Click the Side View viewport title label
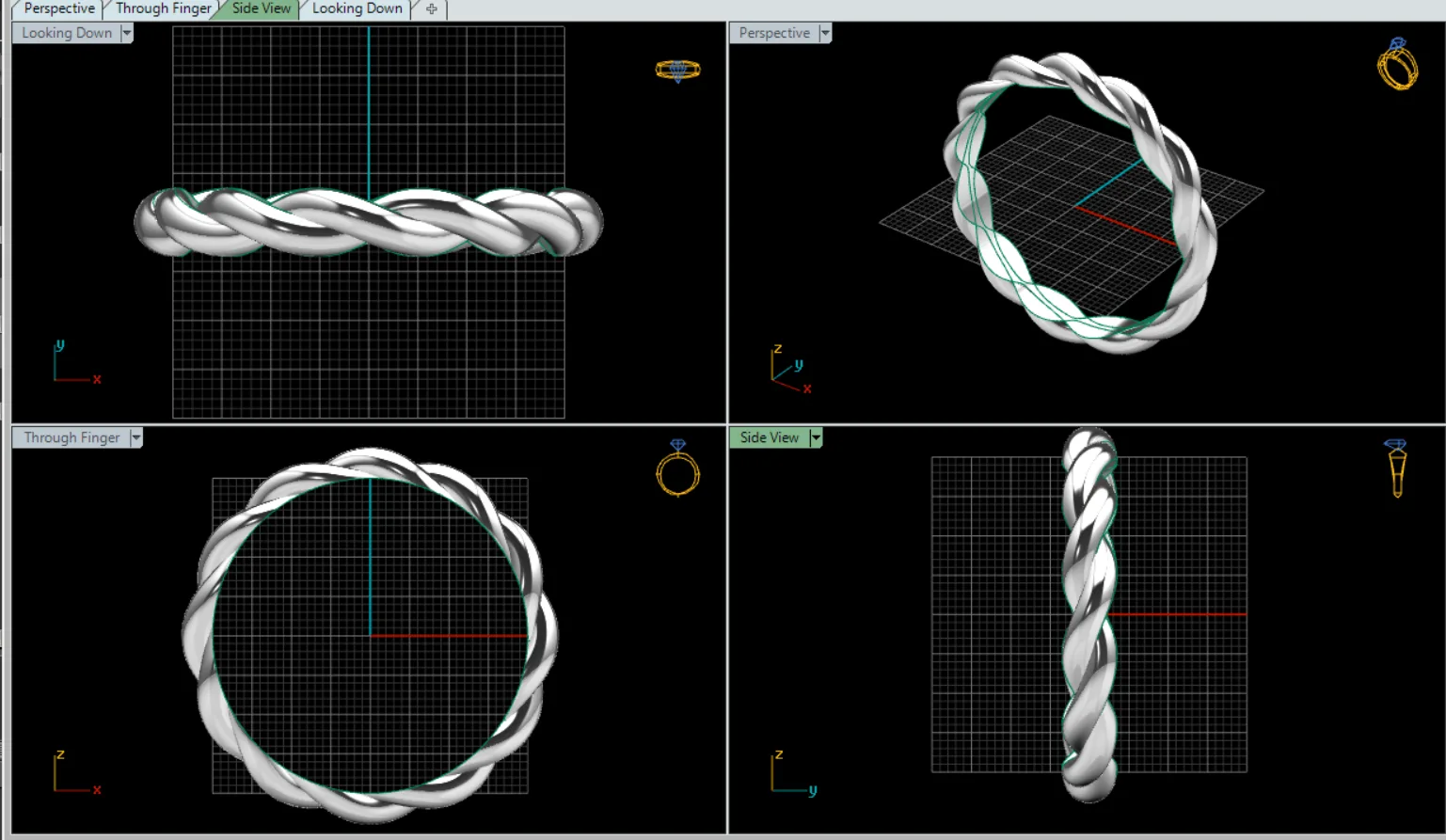 click(x=770, y=437)
